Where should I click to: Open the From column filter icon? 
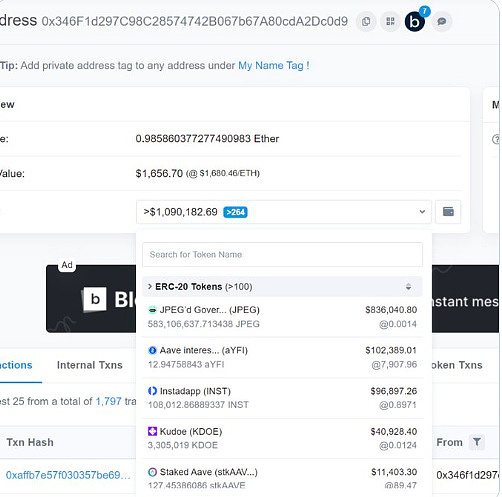(x=477, y=442)
